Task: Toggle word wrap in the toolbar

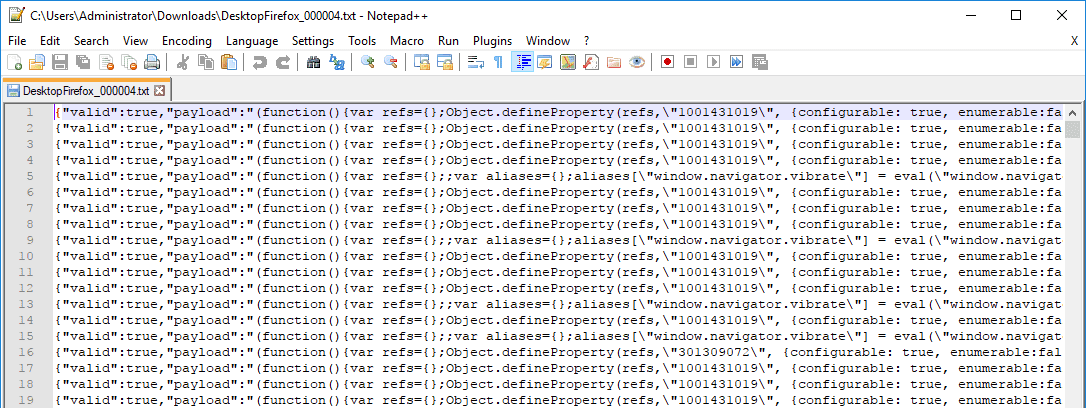Action: click(x=475, y=62)
